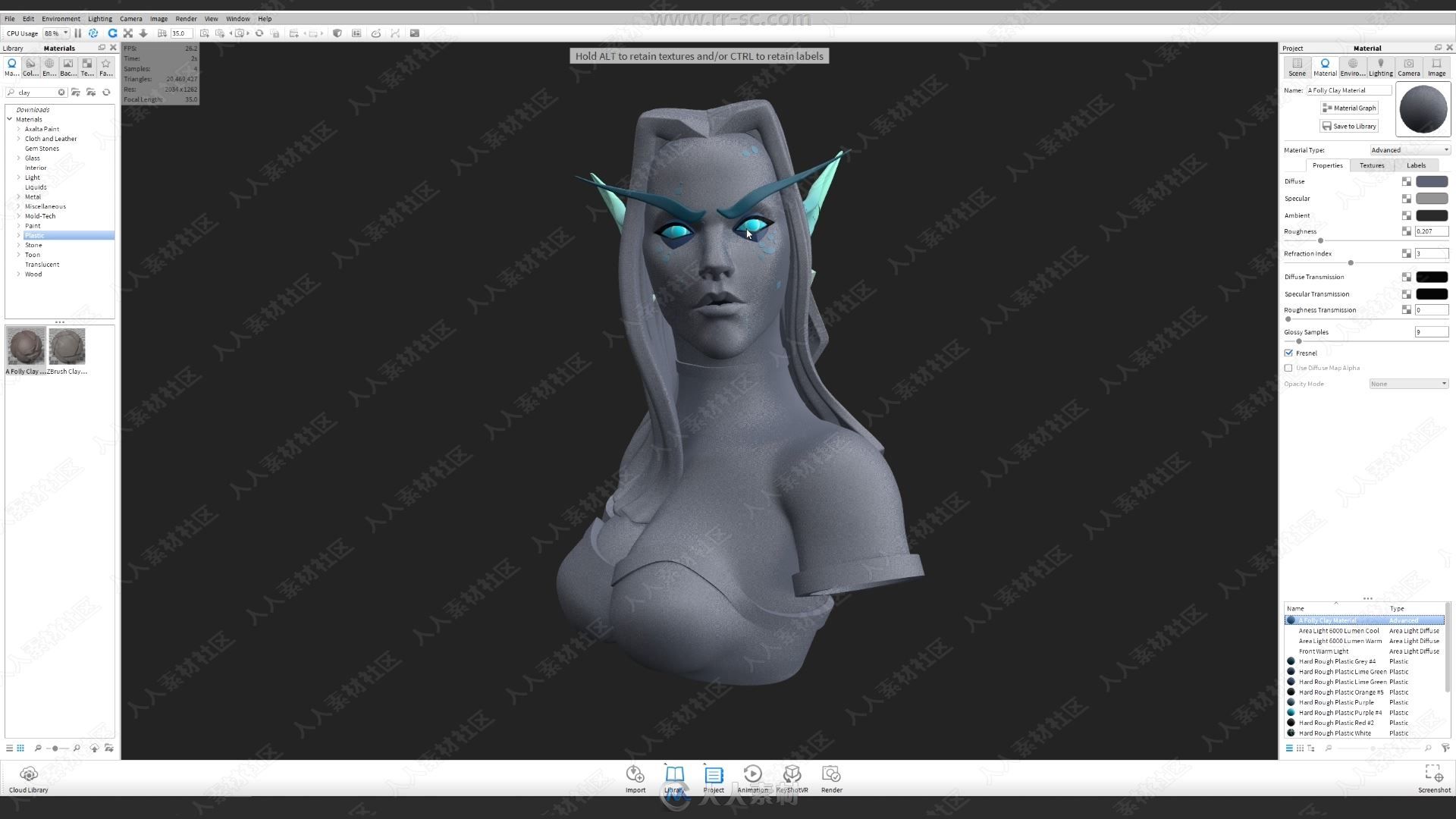Expand the Cloth and Leather folder

pyautogui.click(x=18, y=139)
